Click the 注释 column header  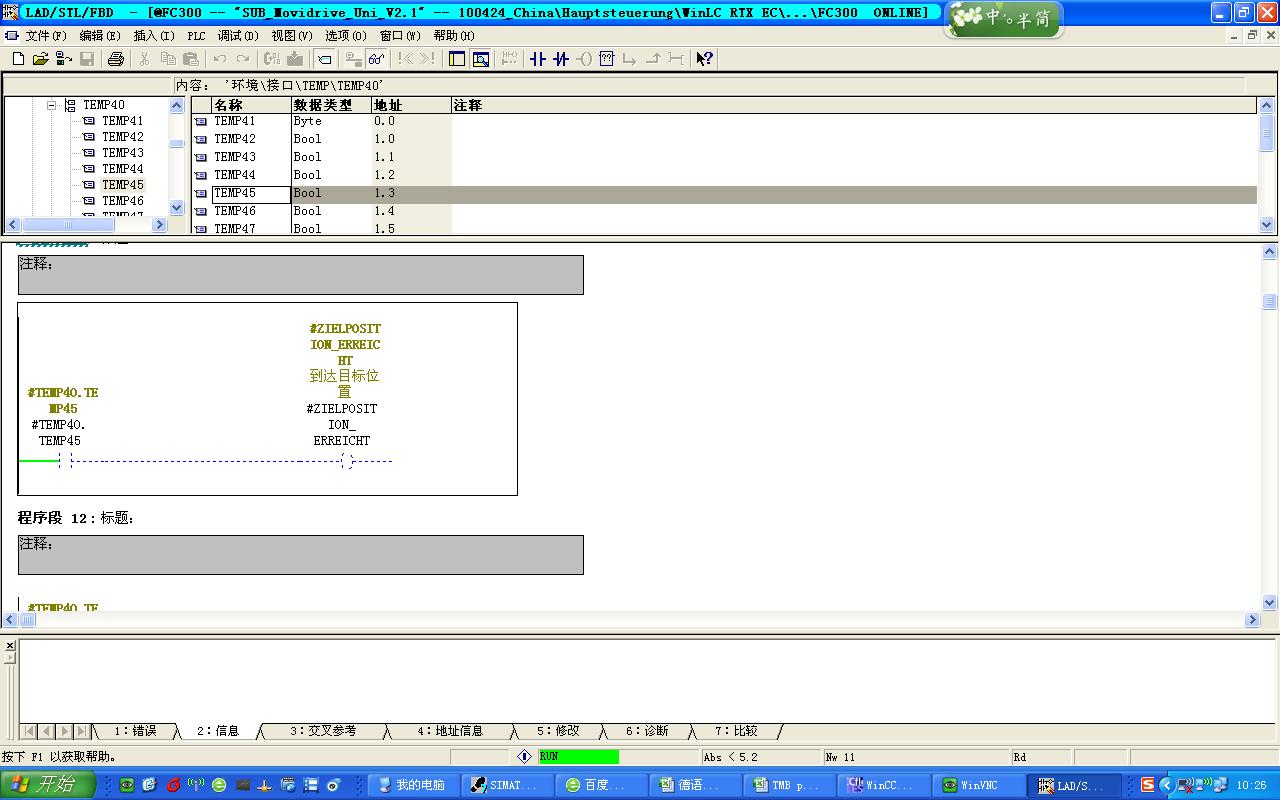[854, 105]
